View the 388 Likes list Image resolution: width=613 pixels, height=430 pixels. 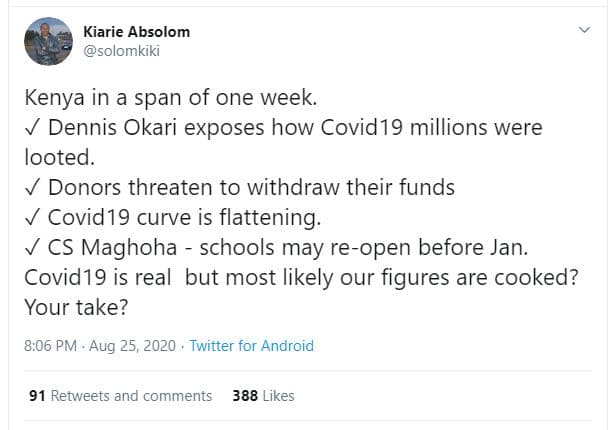coord(263,396)
